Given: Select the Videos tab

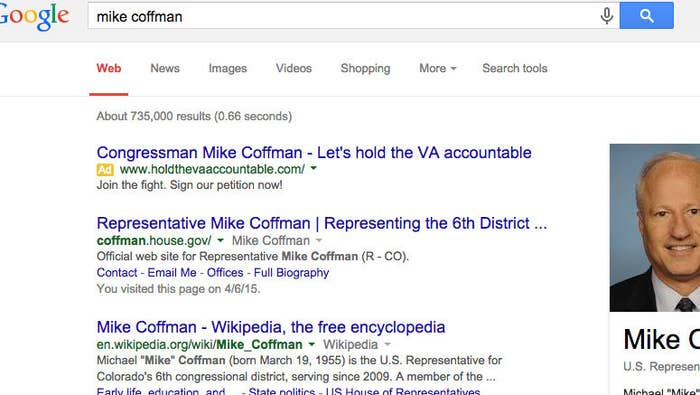Looking at the screenshot, I should pos(294,68).
